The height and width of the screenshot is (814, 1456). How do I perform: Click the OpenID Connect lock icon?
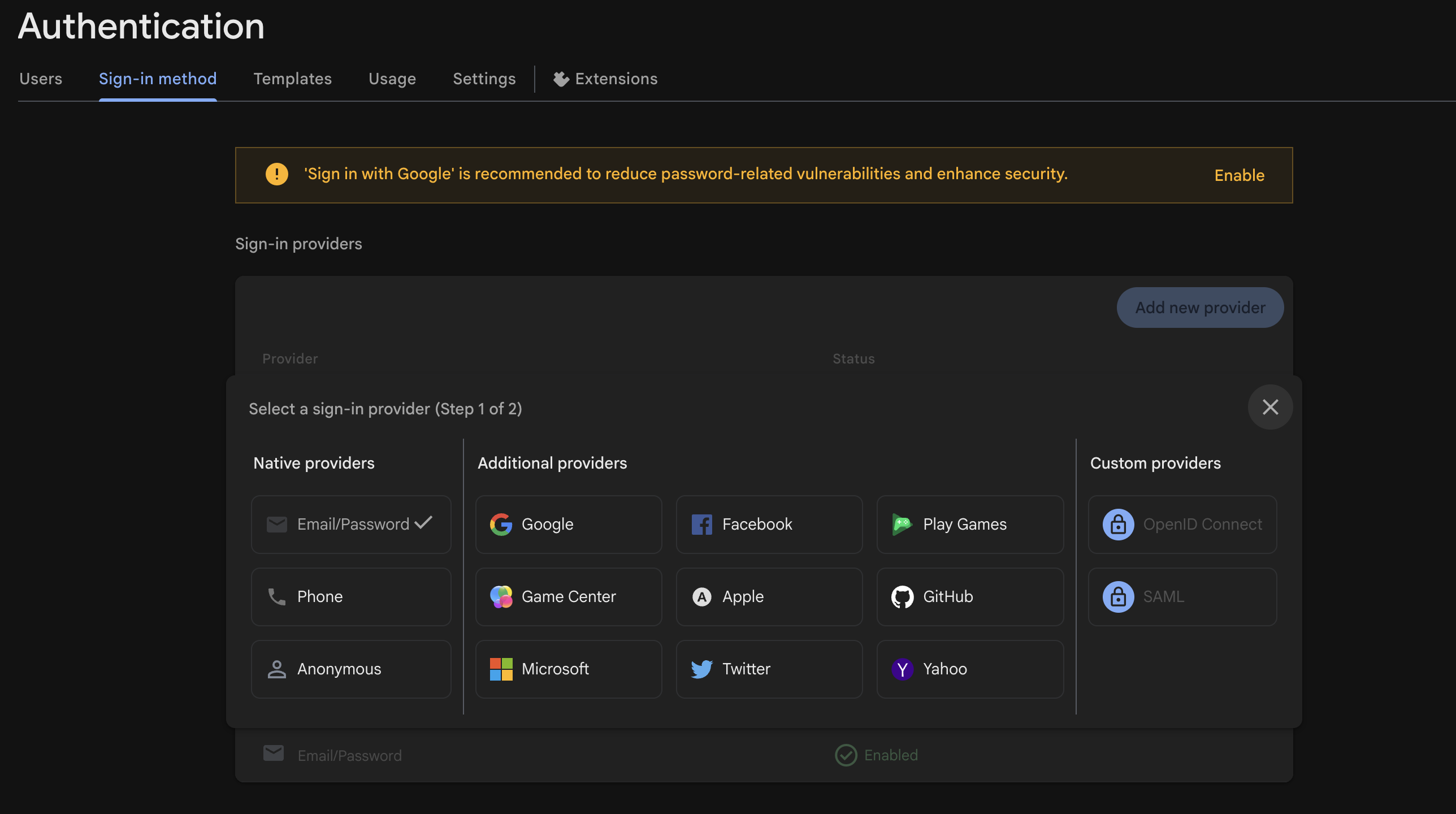tap(1118, 525)
